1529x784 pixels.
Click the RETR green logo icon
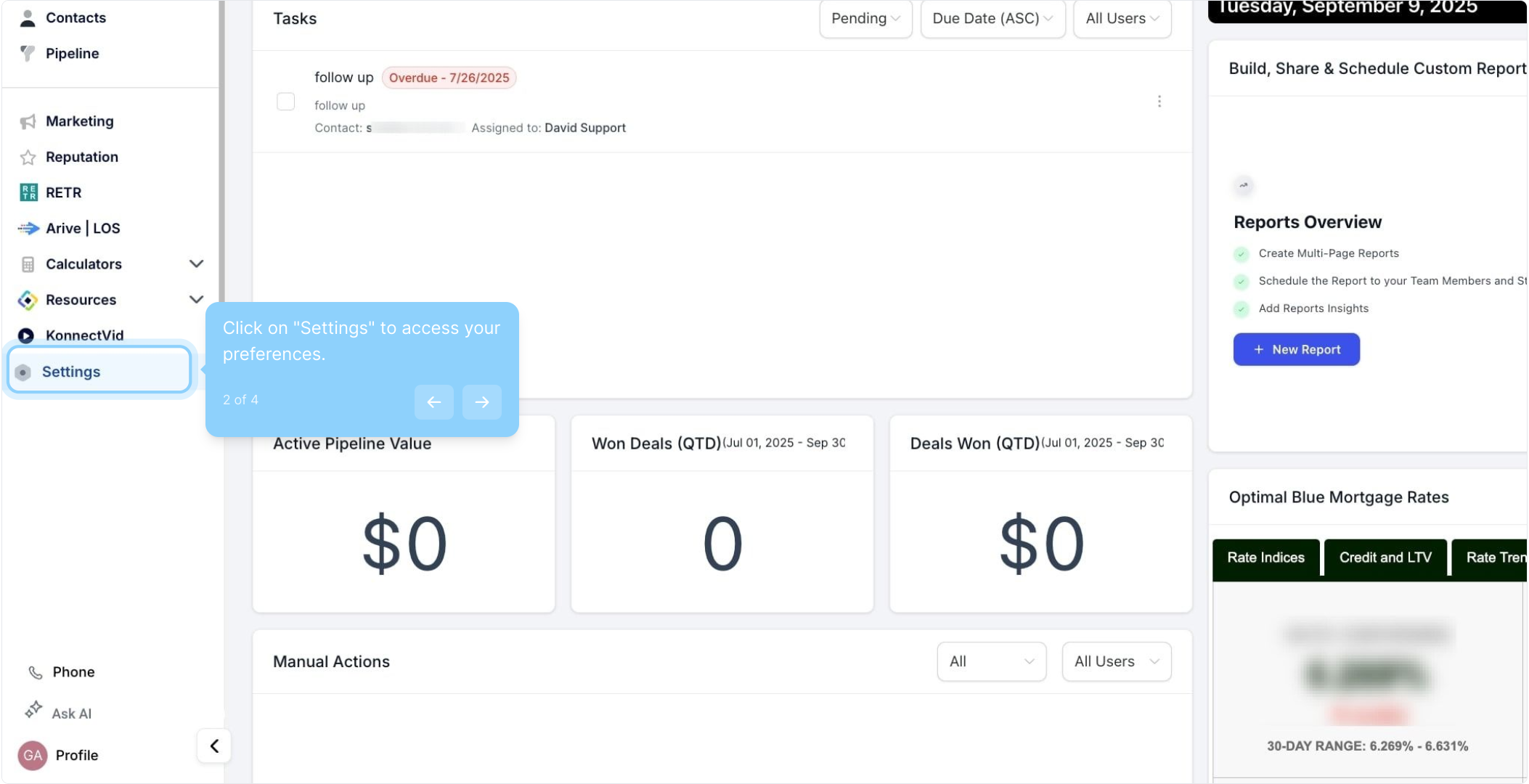(28, 192)
